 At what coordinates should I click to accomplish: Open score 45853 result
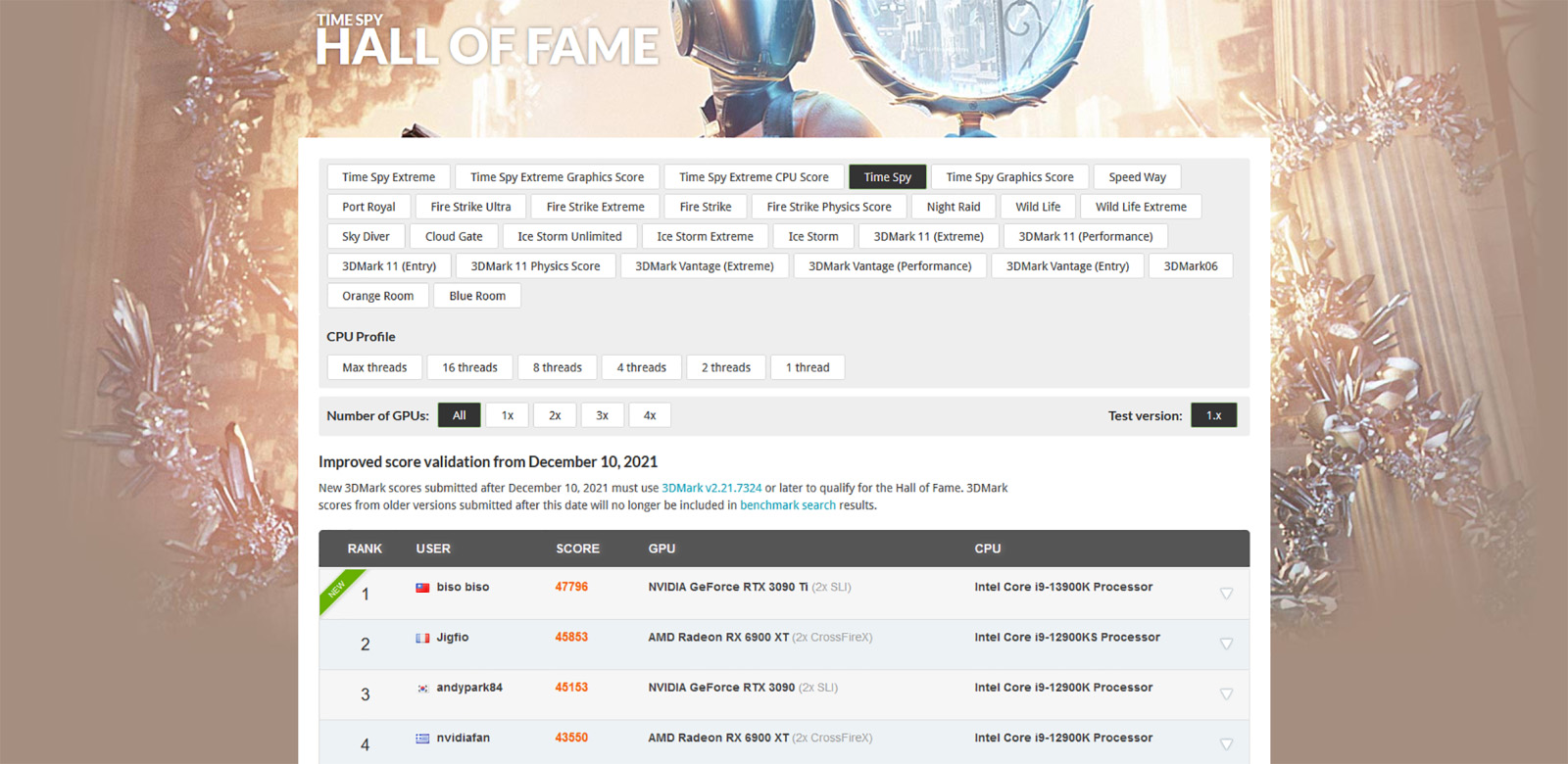pos(571,638)
